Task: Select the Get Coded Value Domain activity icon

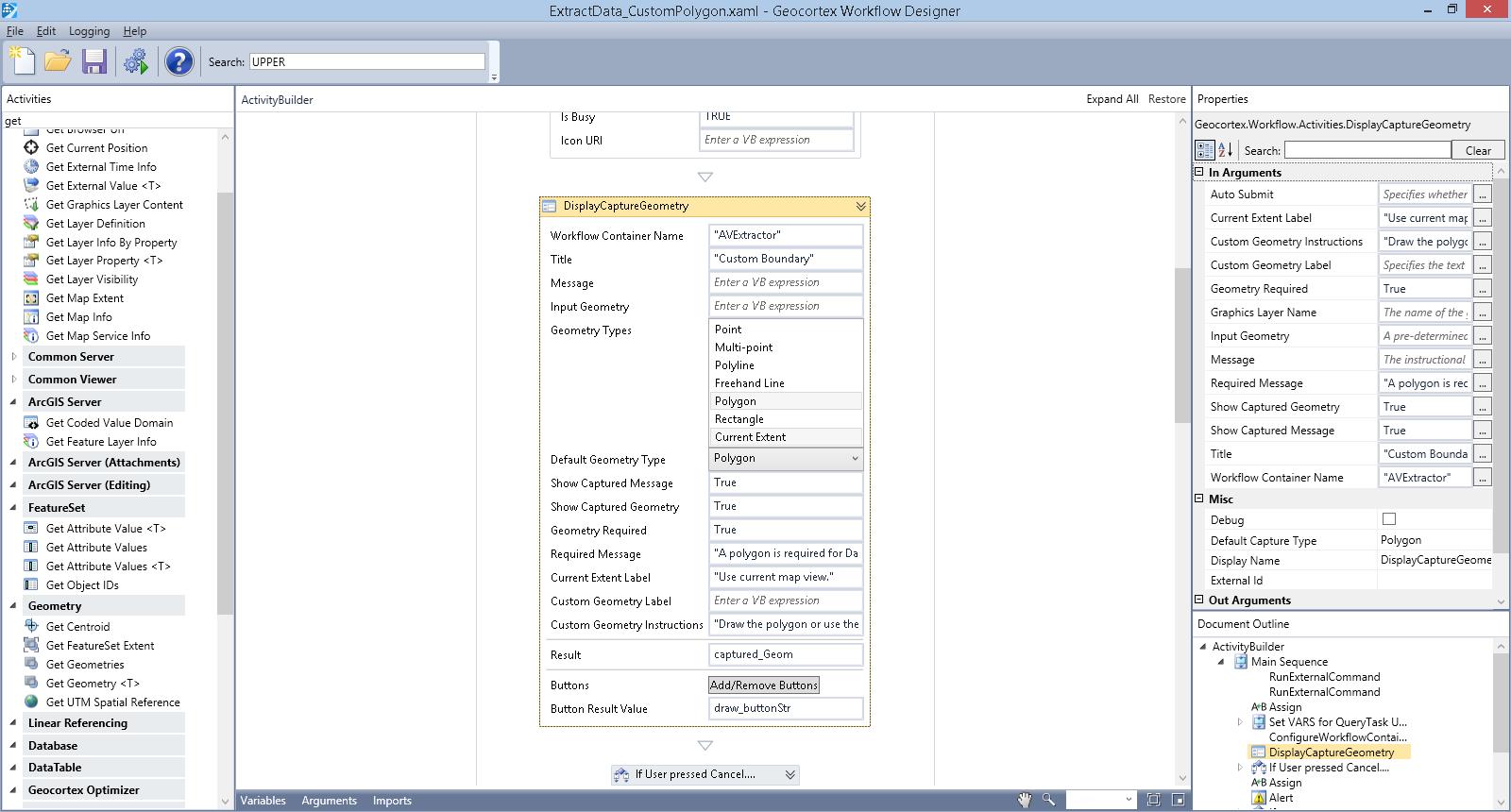Action: [x=31, y=422]
